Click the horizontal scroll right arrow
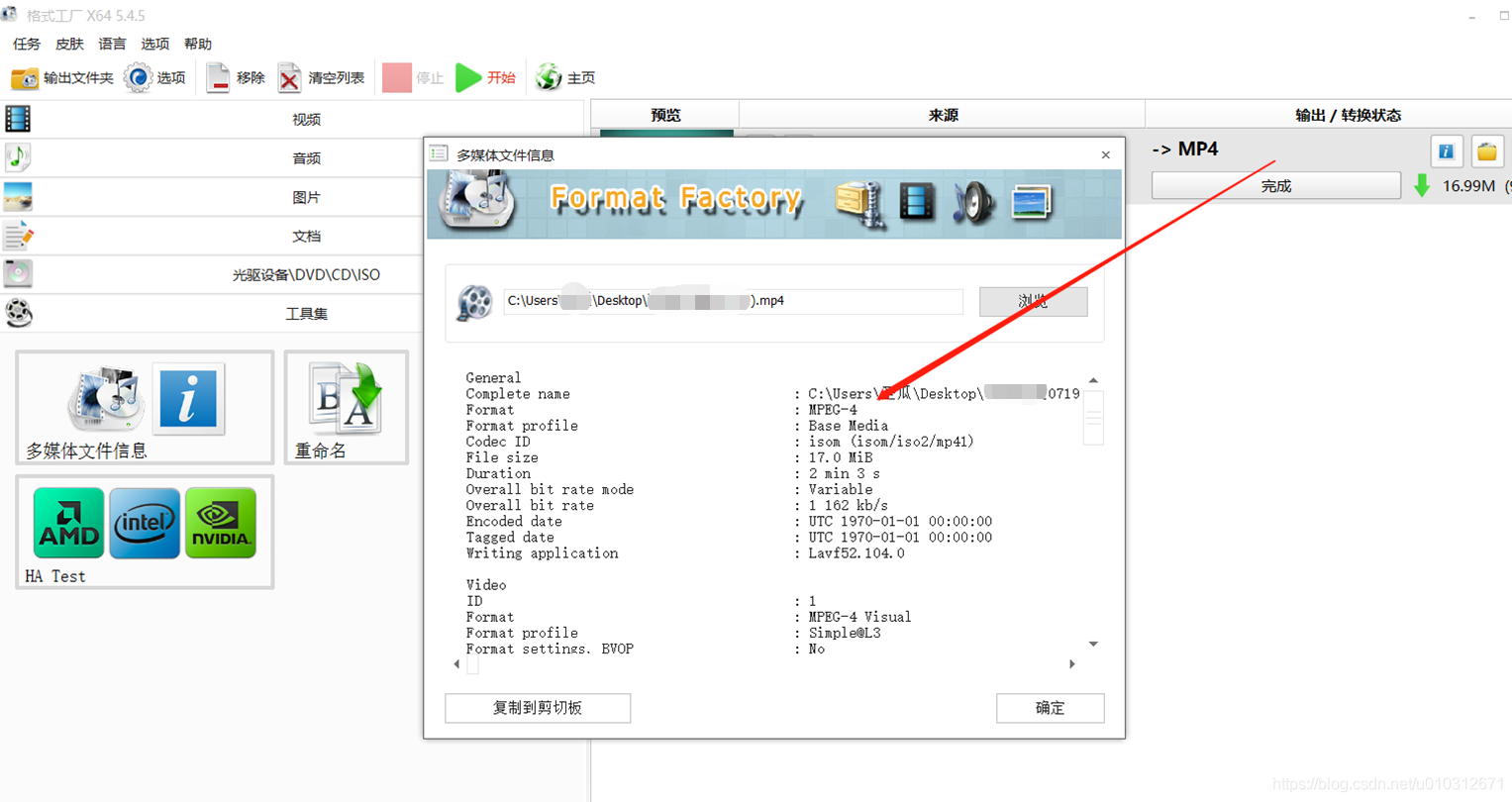 click(x=1071, y=664)
